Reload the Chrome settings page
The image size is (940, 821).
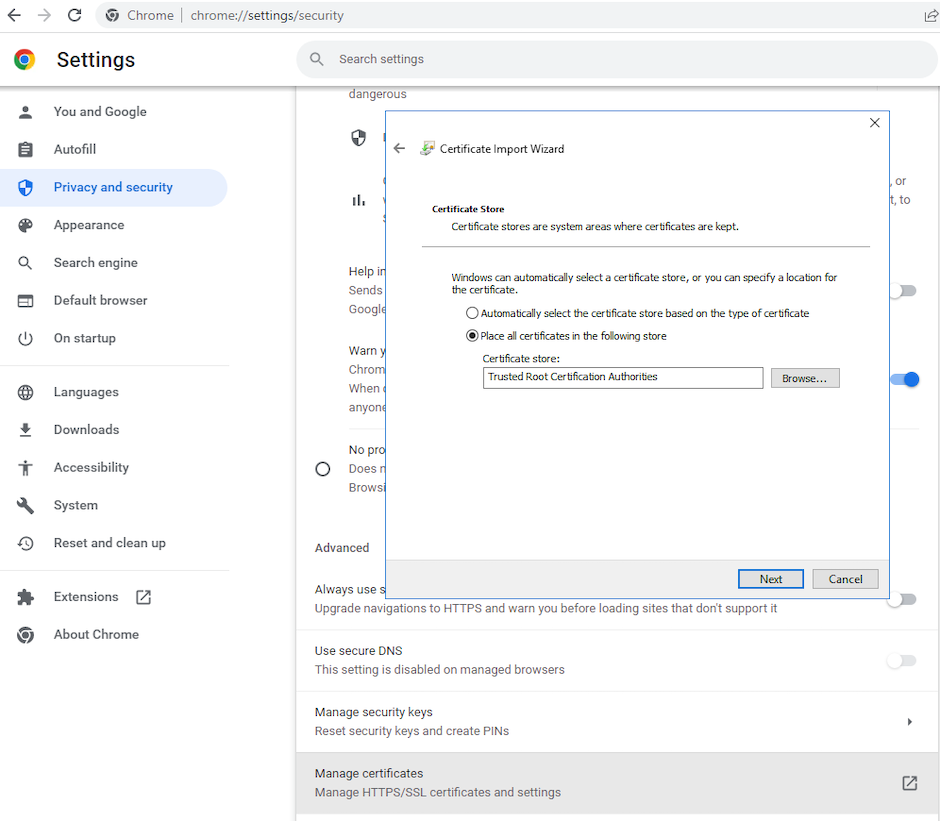74,15
